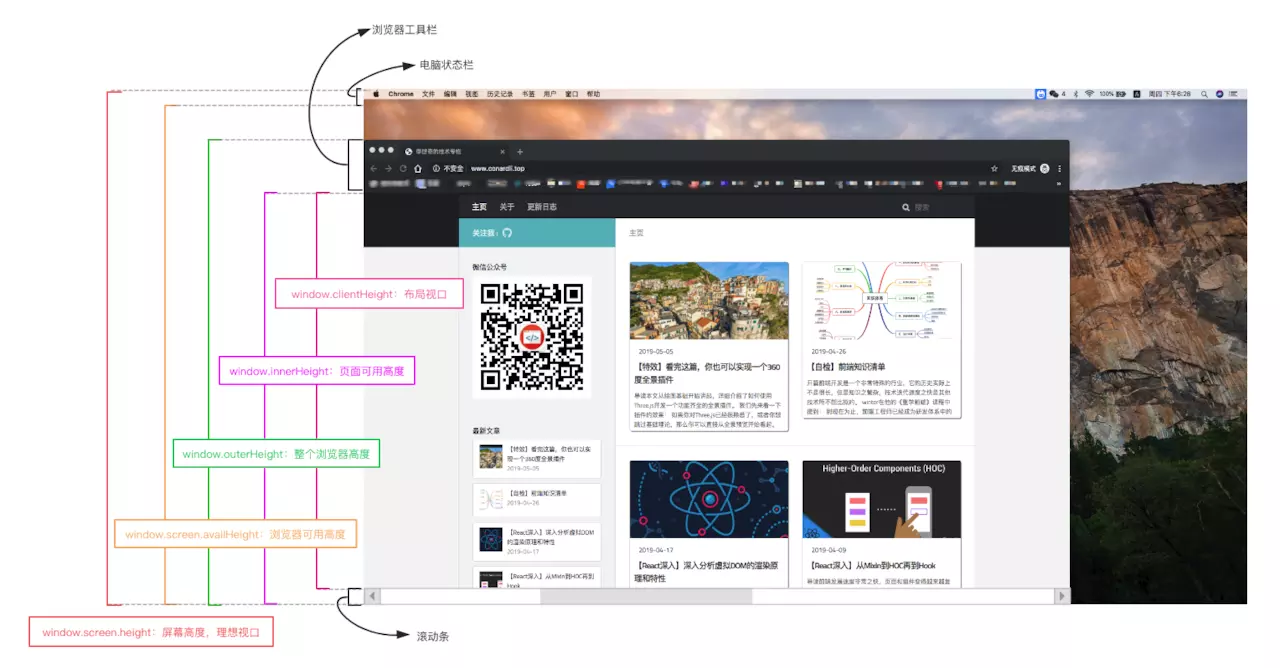The image size is (1280, 668).
Task: Click the horizontal scrollbar thumb
Action: (646, 596)
